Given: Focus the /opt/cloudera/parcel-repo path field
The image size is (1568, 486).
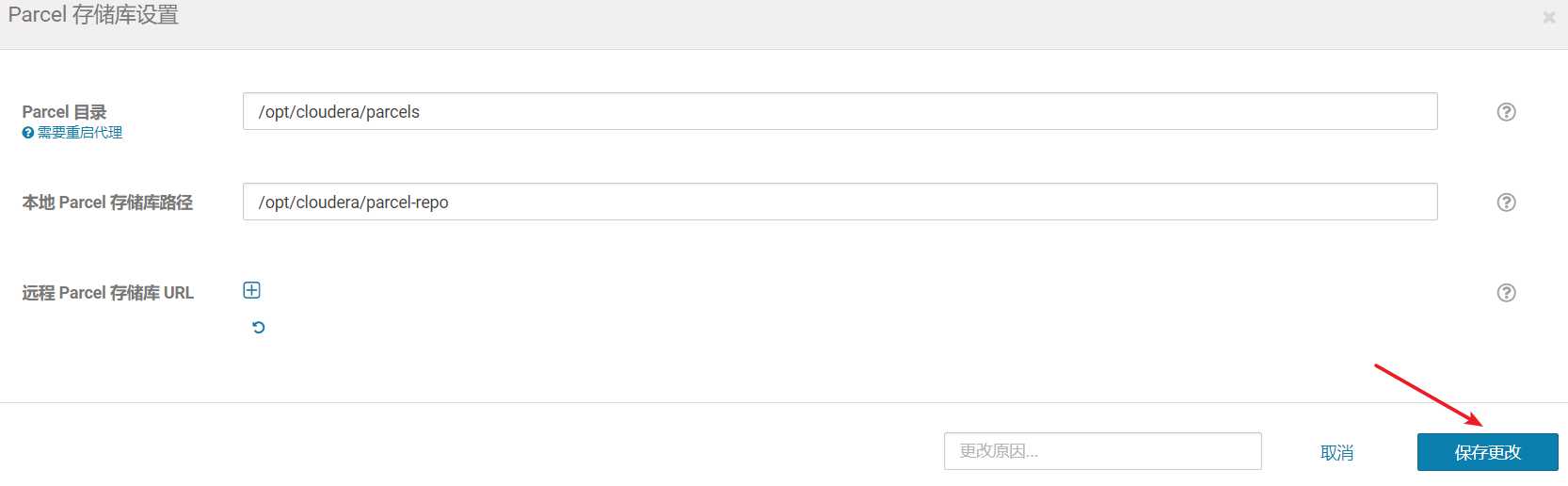Looking at the screenshot, I should (840, 202).
